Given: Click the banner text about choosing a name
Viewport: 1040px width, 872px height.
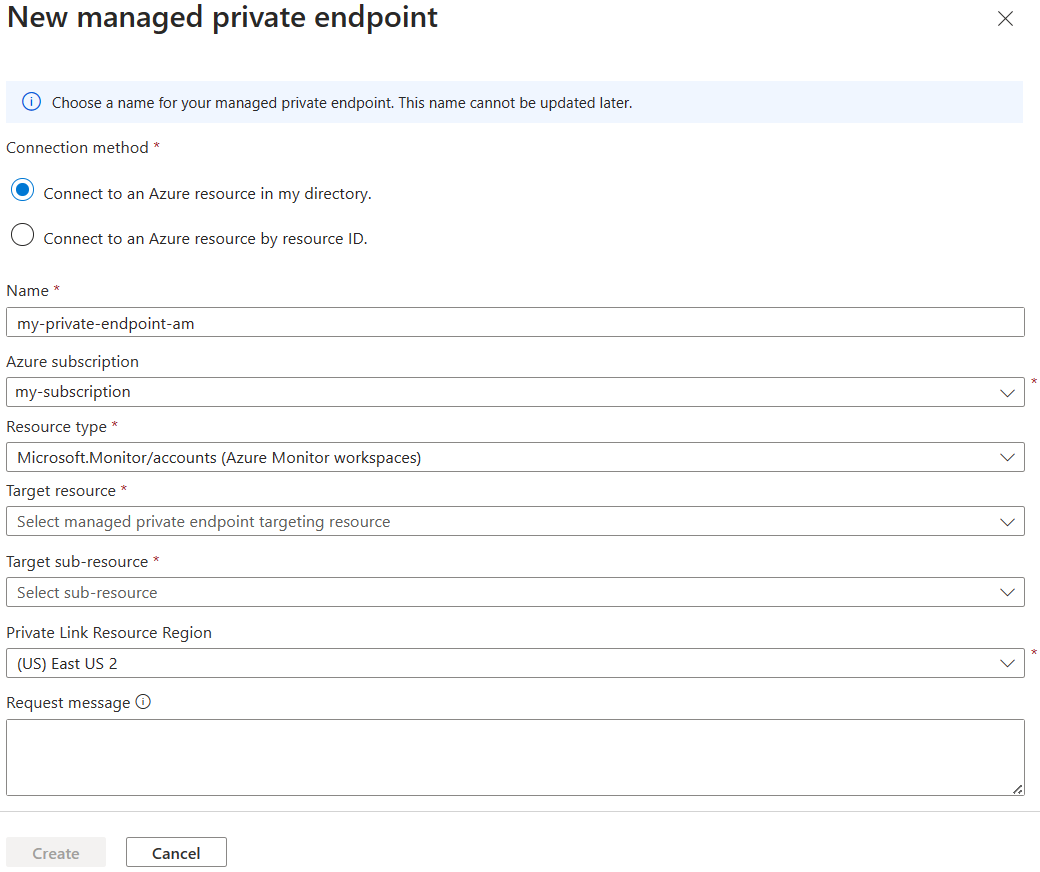Looking at the screenshot, I should tap(341, 103).
